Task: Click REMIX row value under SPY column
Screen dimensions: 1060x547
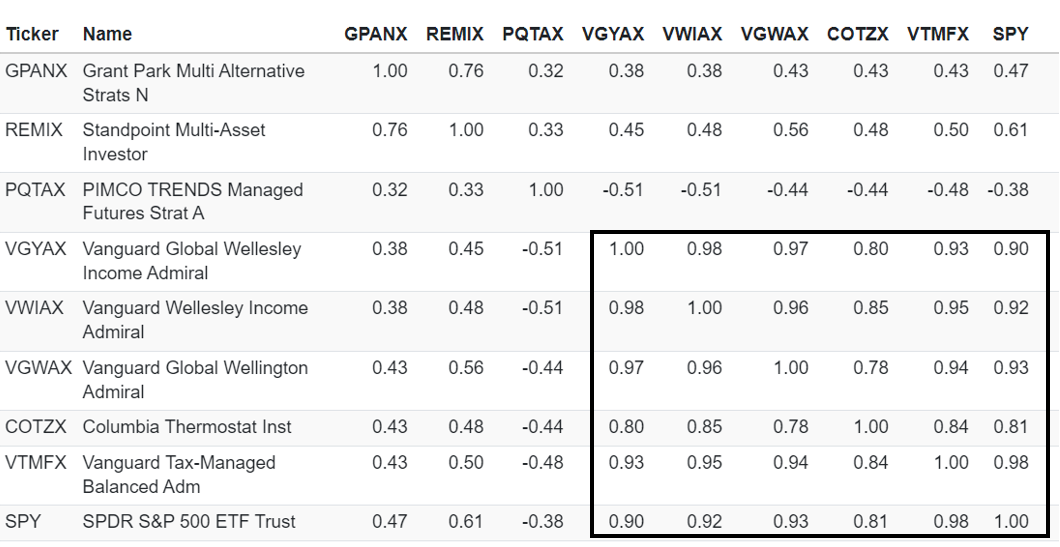Action: tap(1010, 130)
